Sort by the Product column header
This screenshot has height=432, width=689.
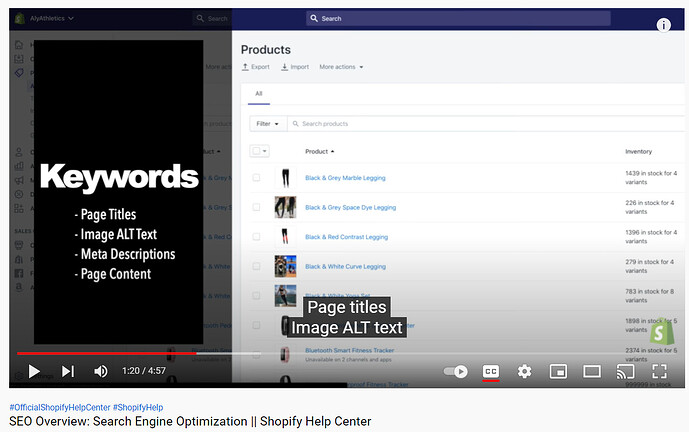tap(319, 152)
